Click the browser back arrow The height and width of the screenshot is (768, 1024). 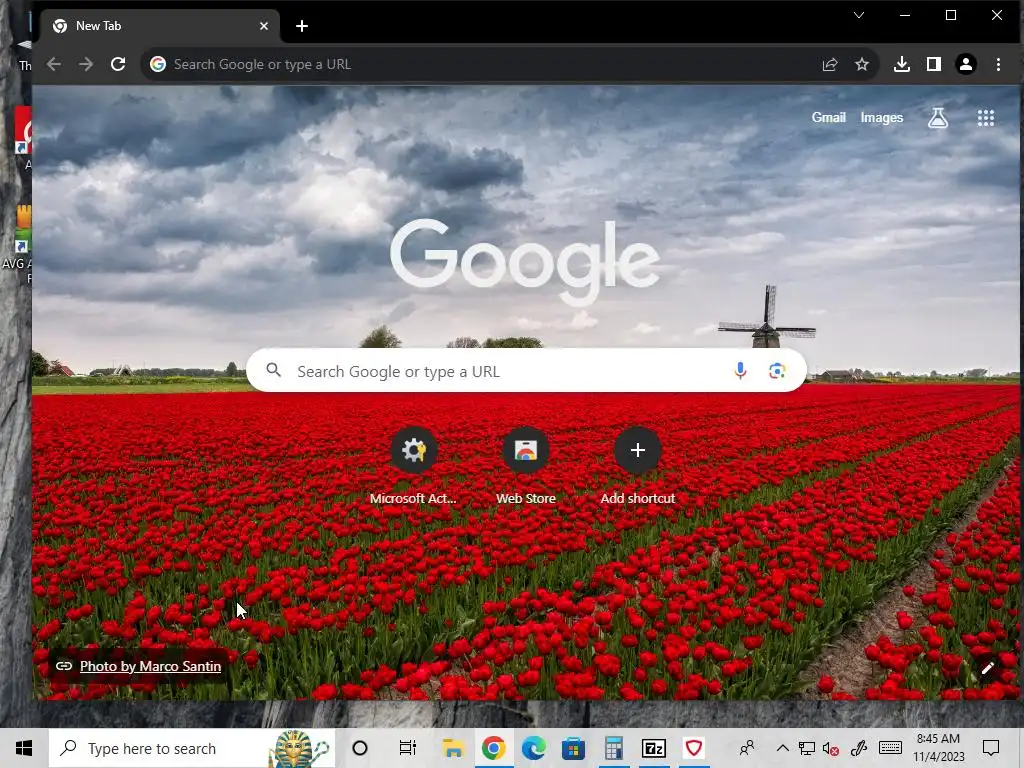click(54, 64)
